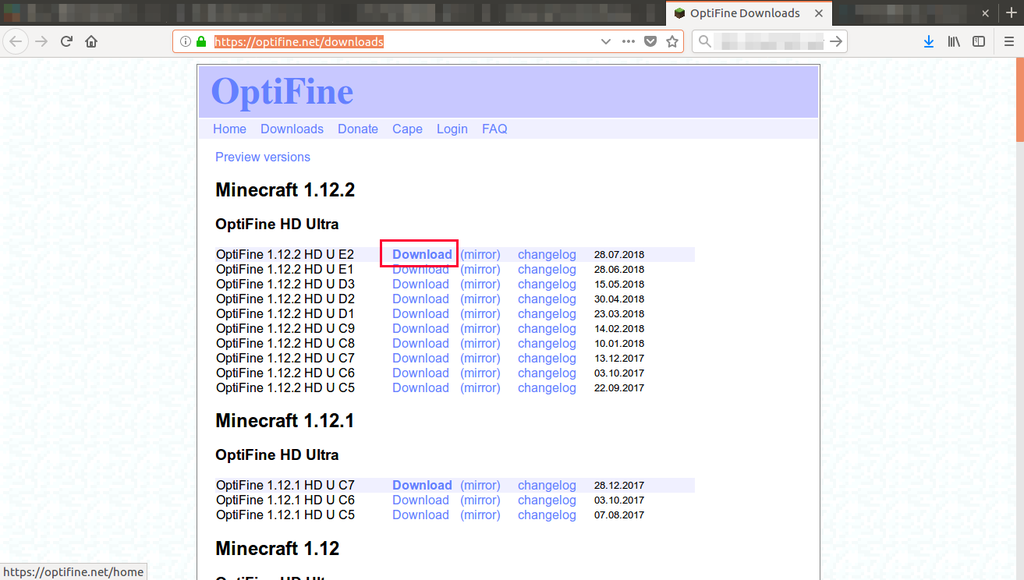View changelog for 1.12.2 HD U E2
Image resolution: width=1024 pixels, height=580 pixels.
(x=547, y=254)
